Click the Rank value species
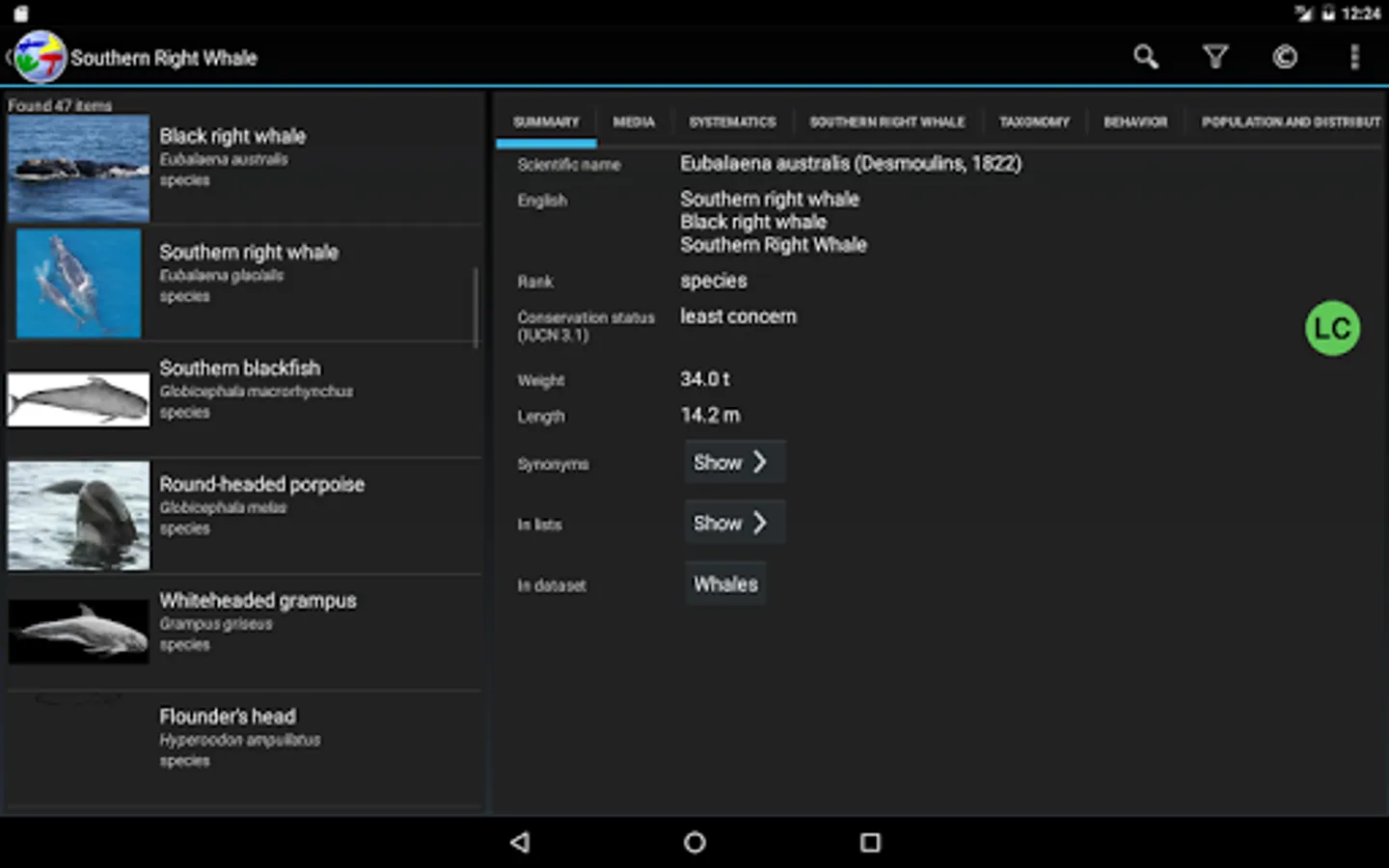Screen dimensions: 1389x868 713,281
